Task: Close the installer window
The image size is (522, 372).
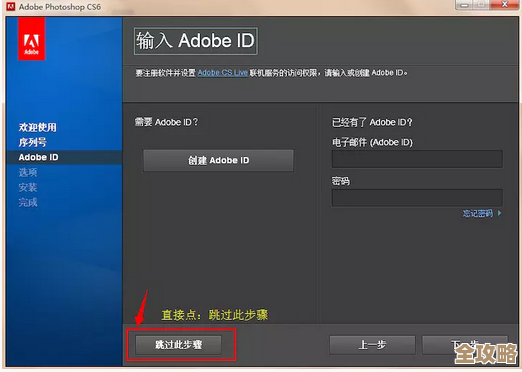Action: click(505, 5)
